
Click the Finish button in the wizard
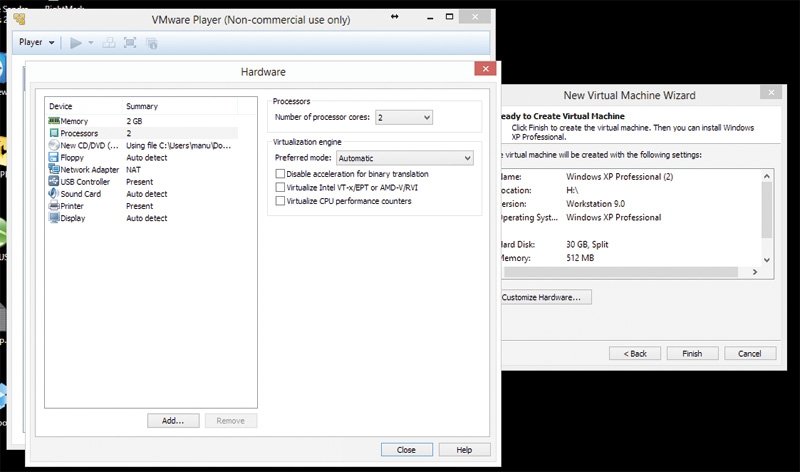(692, 354)
